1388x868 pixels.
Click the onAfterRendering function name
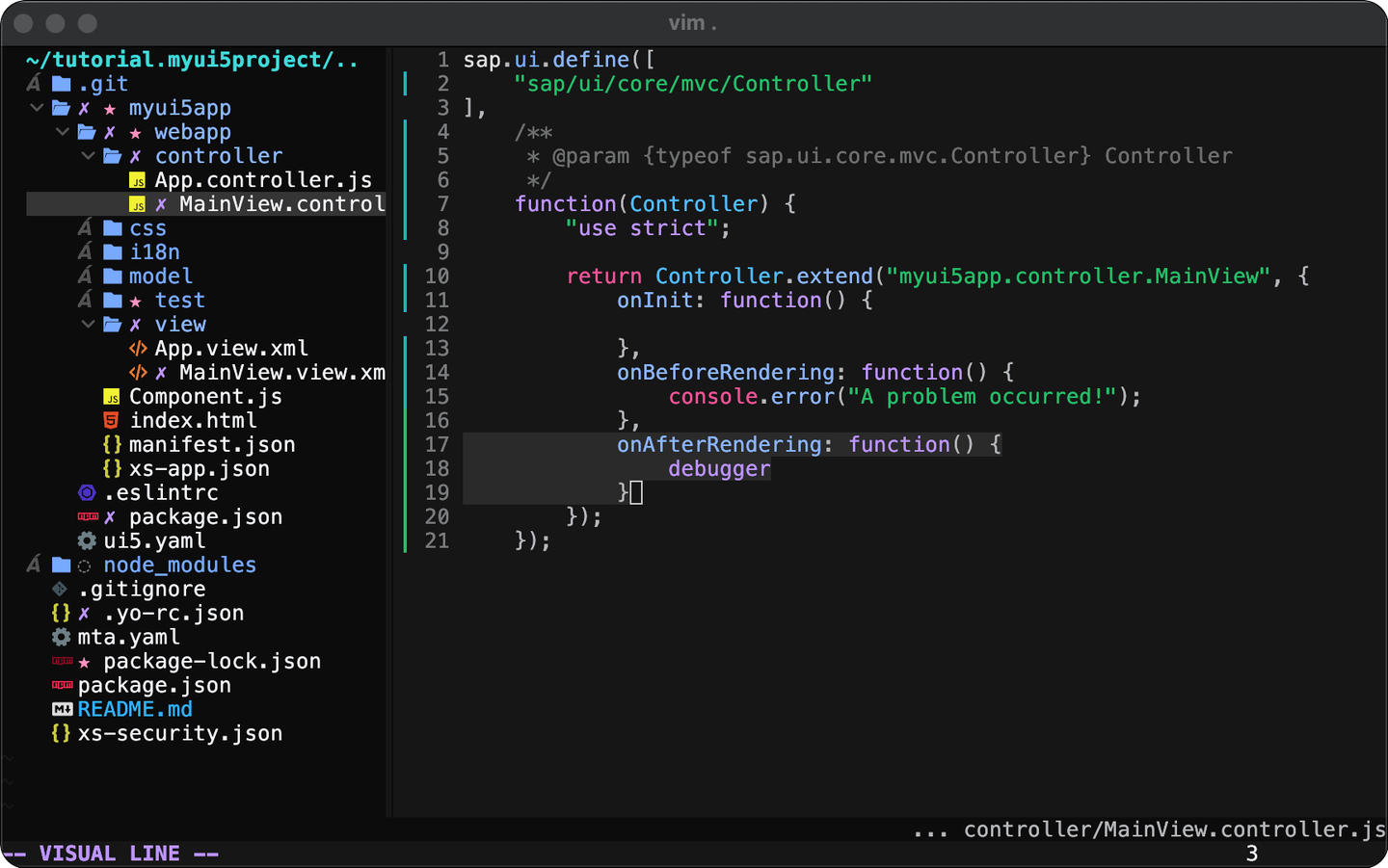click(x=719, y=445)
